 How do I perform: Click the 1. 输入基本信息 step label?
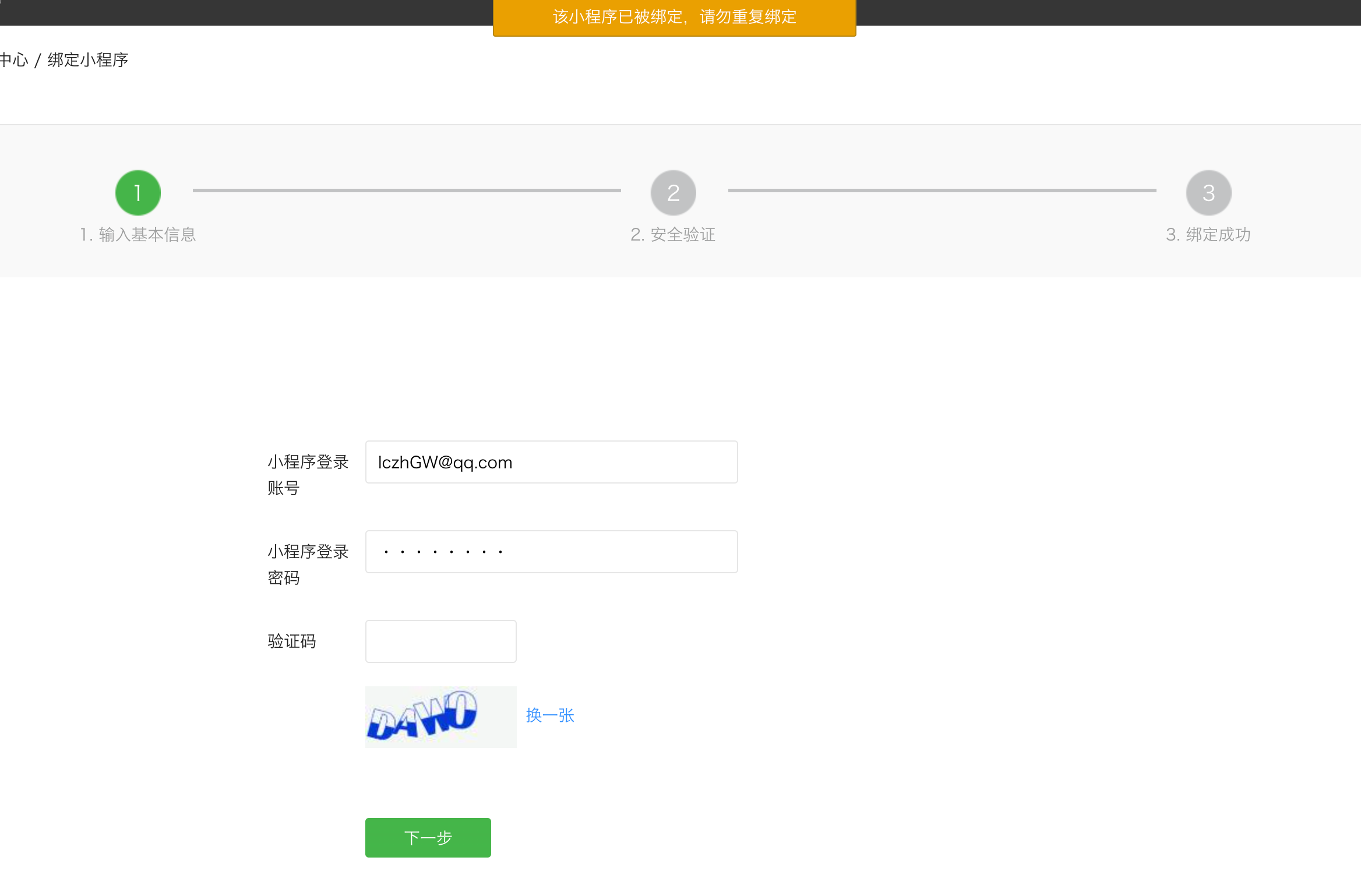tap(138, 235)
